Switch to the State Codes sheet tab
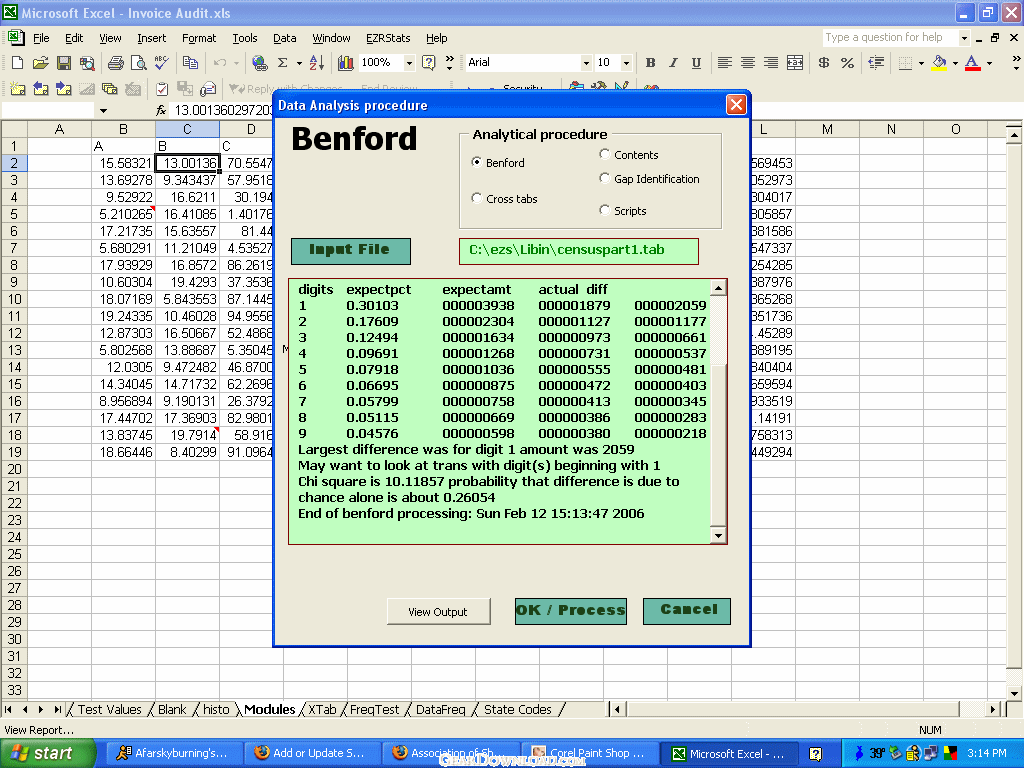 (x=517, y=709)
